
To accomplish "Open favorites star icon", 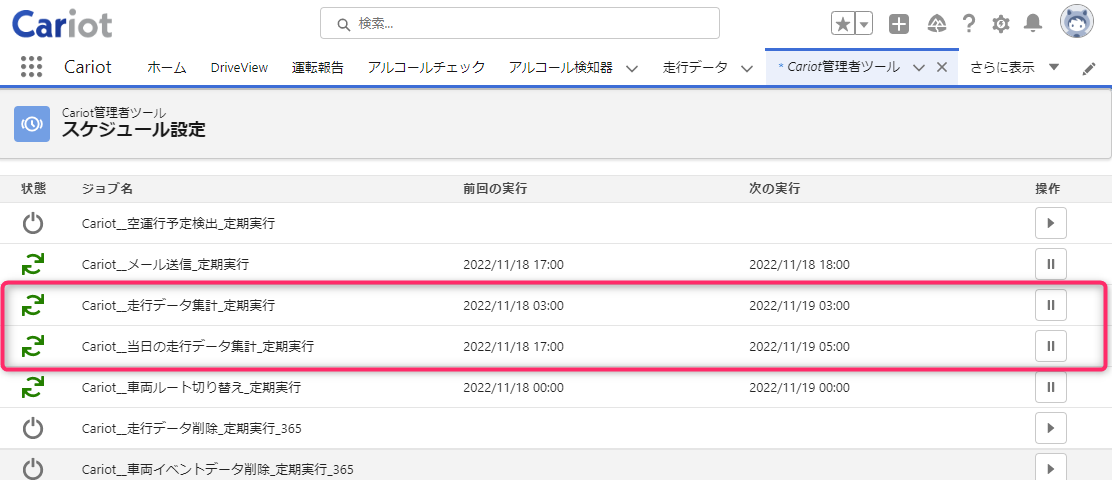I will click(843, 24).
